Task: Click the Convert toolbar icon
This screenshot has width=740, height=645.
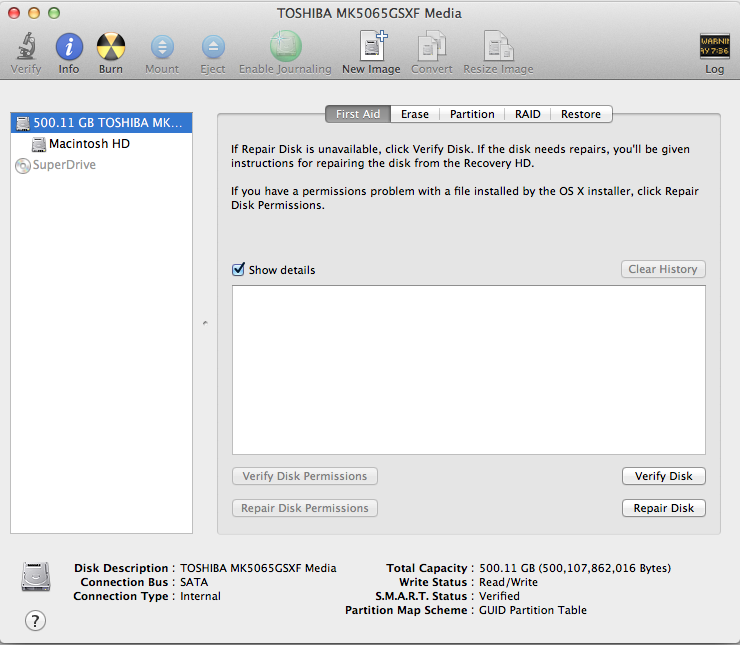Action: coord(432,47)
